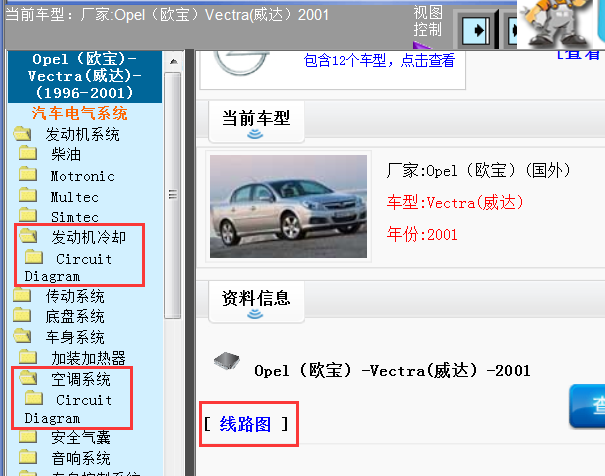Expand the 传动系统 tree node
This screenshot has height=476, width=605.
coord(75,296)
